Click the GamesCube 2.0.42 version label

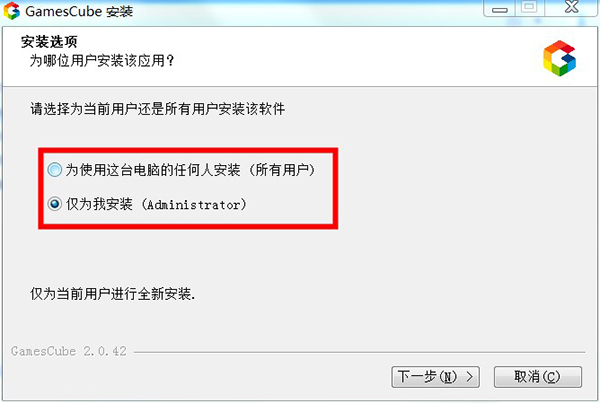pos(69,351)
